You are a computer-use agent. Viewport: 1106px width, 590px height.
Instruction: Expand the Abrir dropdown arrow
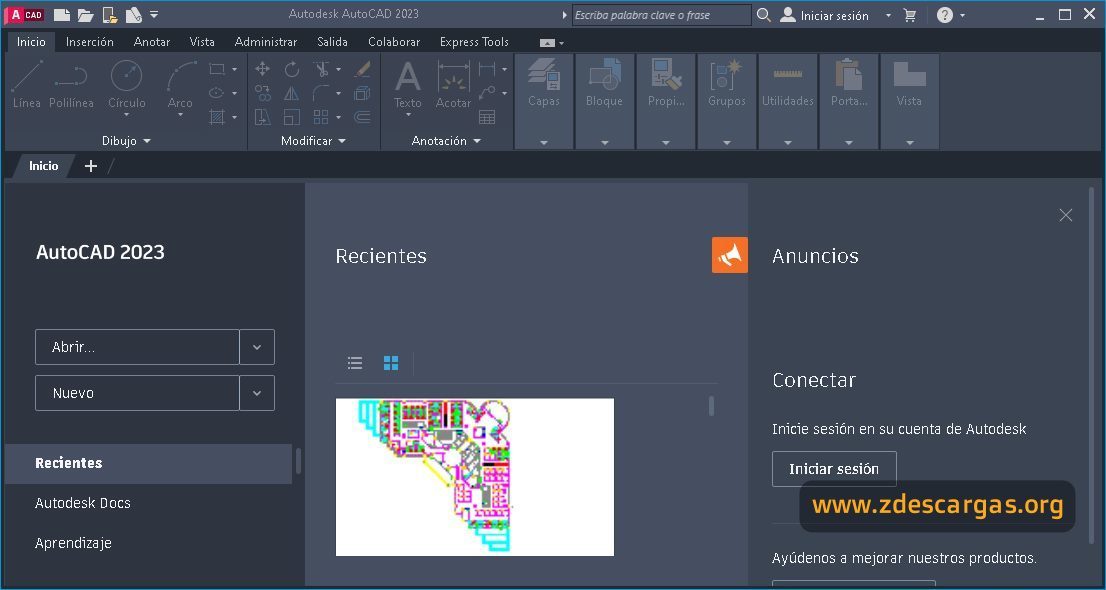click(x=257, y=347)
